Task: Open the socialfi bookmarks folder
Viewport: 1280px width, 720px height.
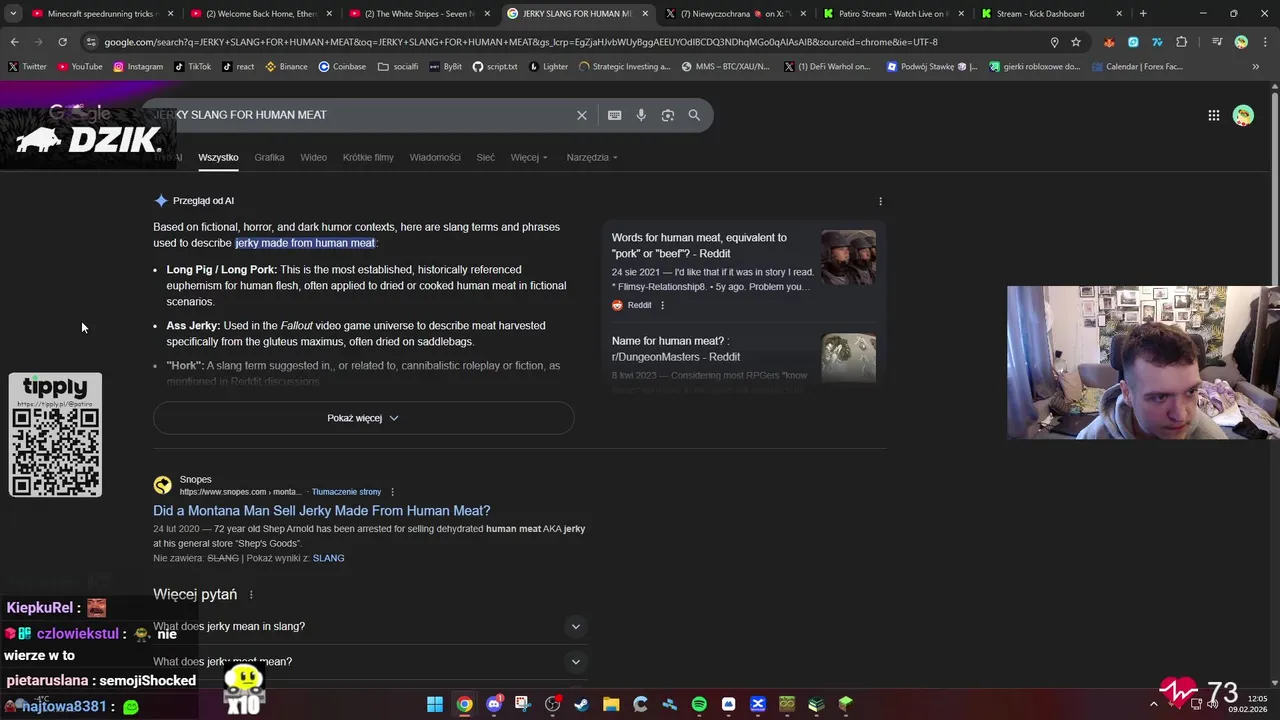Action: pyautogui.click(x=398, y=67)
